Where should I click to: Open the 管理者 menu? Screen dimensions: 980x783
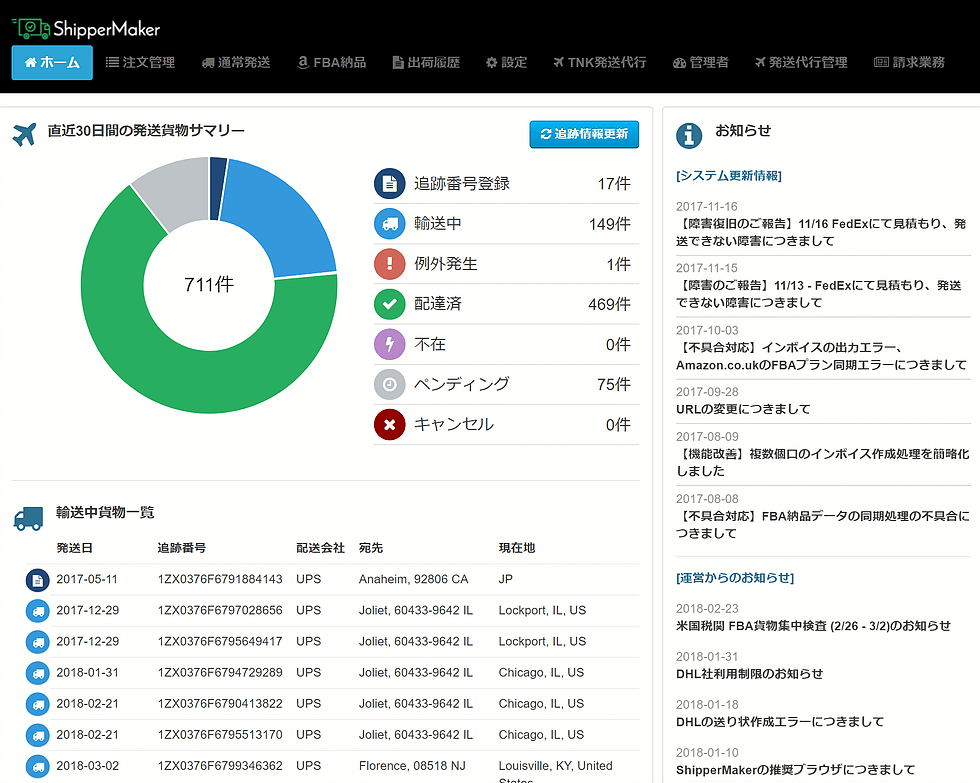701,62
